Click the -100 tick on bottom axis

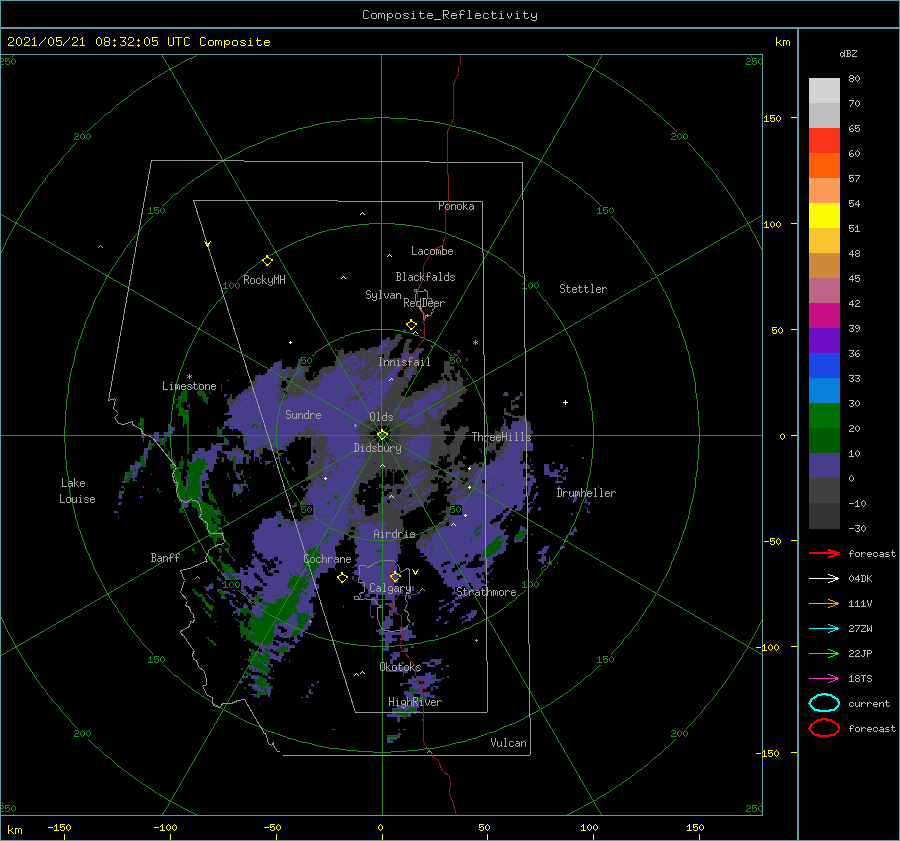[165, 827]
